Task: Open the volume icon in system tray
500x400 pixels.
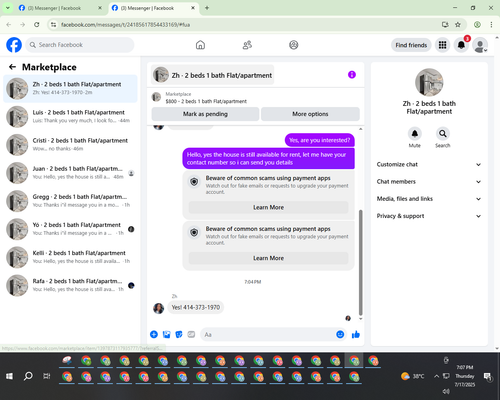Action: click(x=446, y=391)
